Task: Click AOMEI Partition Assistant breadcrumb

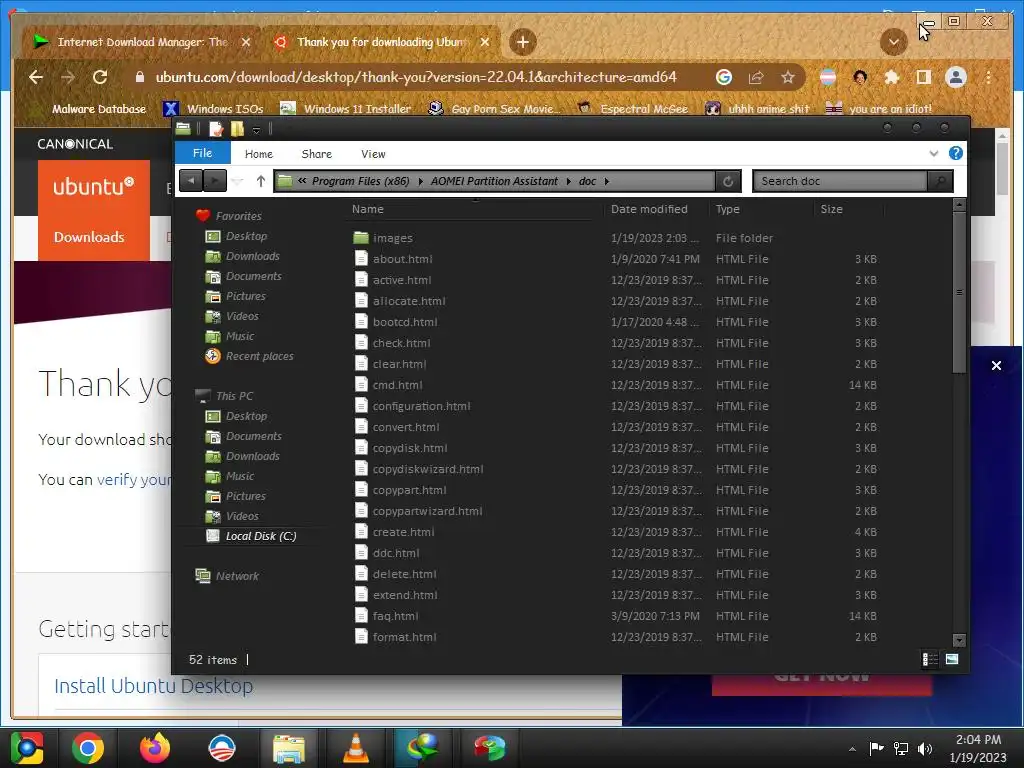Action: point(494,181)
